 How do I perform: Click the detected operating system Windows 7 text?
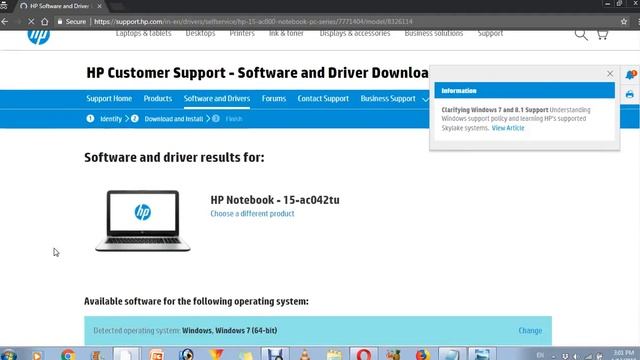click(x=229, y=331)
